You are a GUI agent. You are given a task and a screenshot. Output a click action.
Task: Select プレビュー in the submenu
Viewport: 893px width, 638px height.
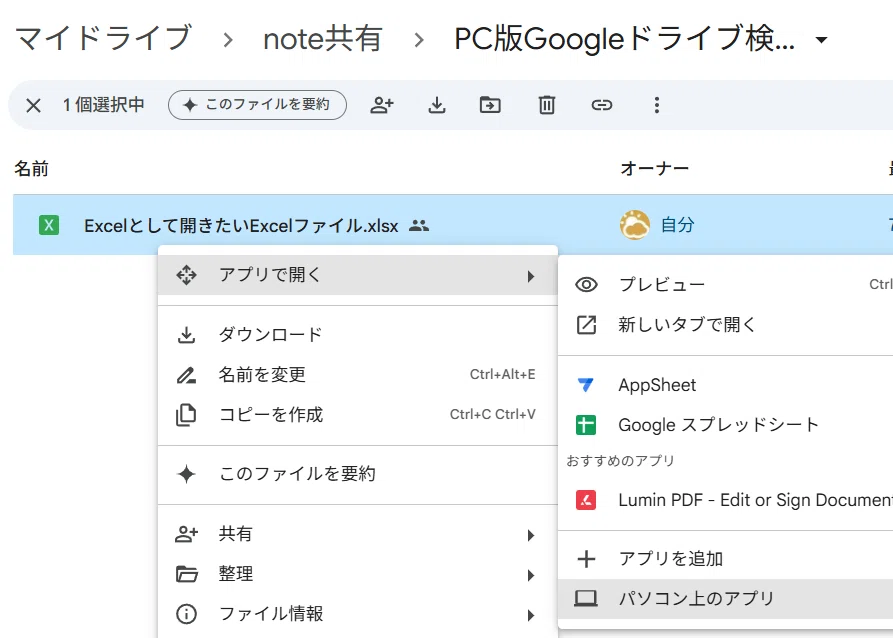click(726, 284)
